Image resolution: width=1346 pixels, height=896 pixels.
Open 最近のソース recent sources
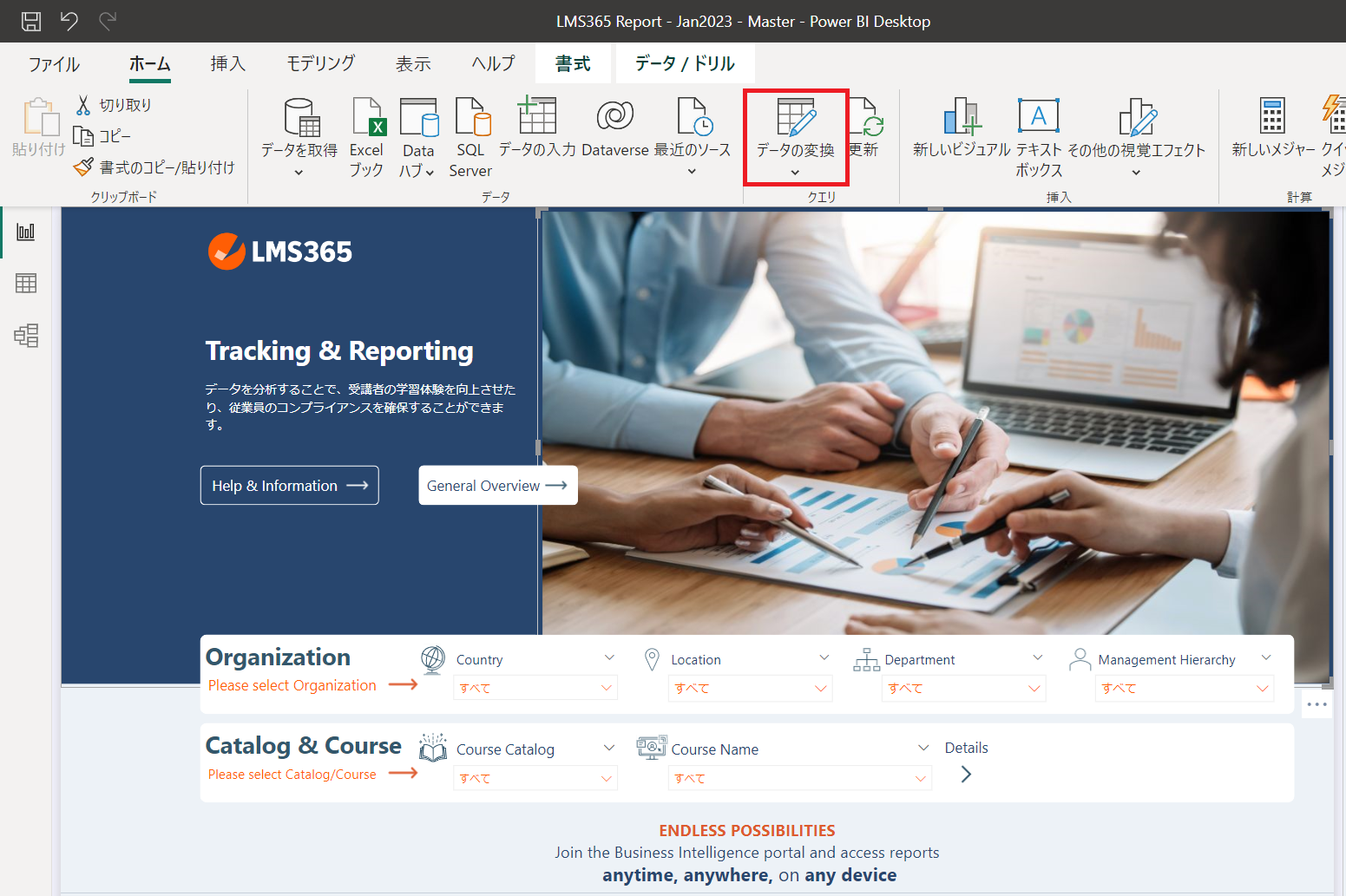(x=693, y=136)
